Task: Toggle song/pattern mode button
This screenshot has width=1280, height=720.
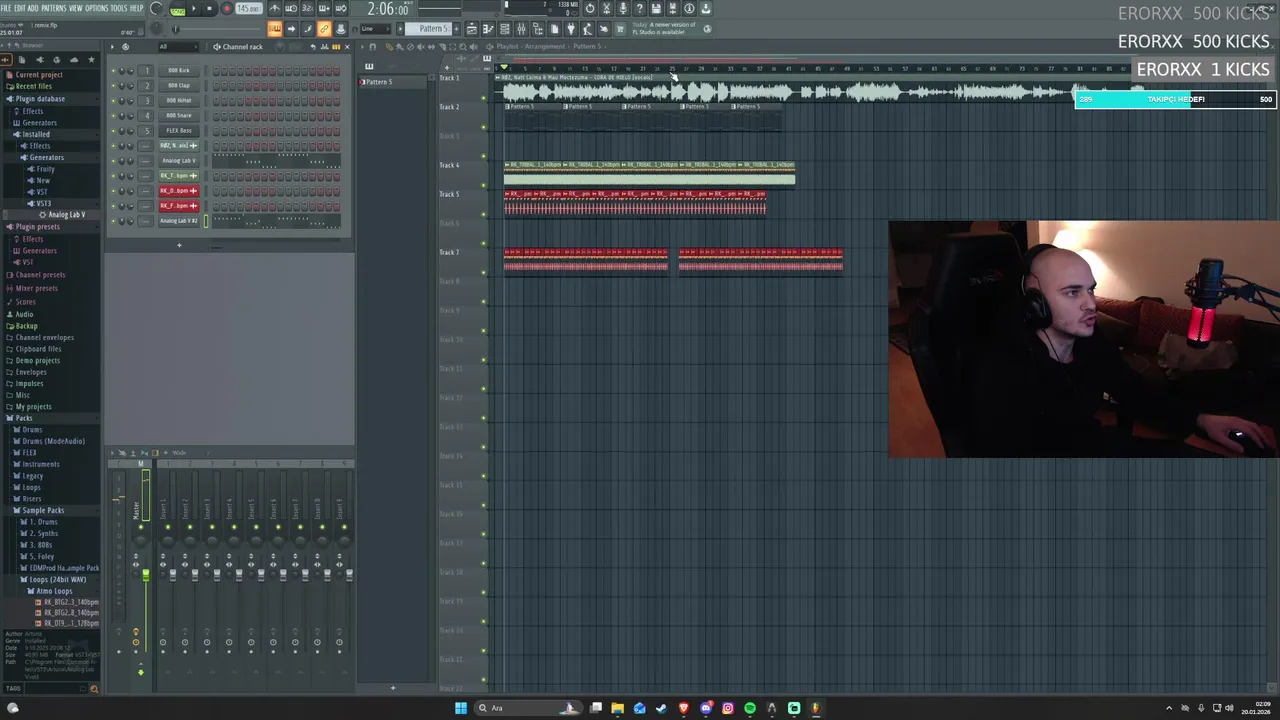Action: tap(178, 9)
